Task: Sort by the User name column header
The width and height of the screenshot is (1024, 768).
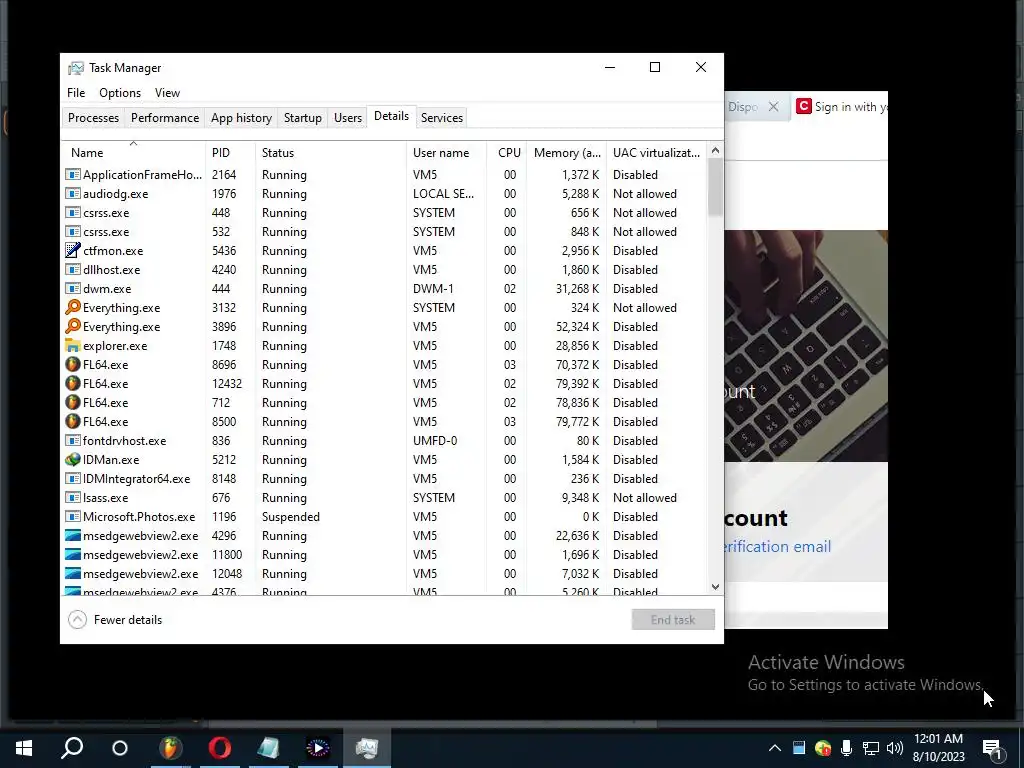Action: coord(446,152)
